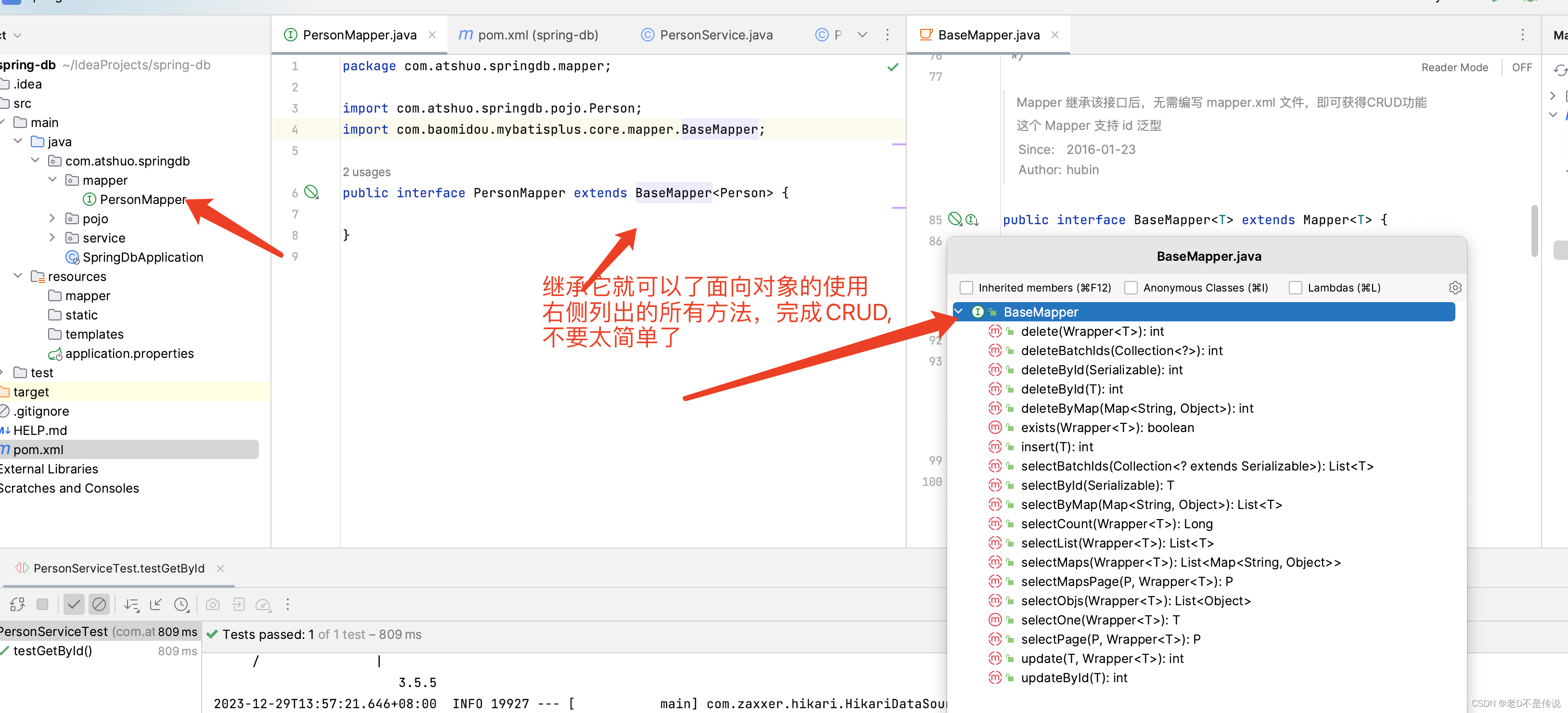Screen dimensions: 1568x713
Task: Collapse the resources folder
Action: [18, 276]
